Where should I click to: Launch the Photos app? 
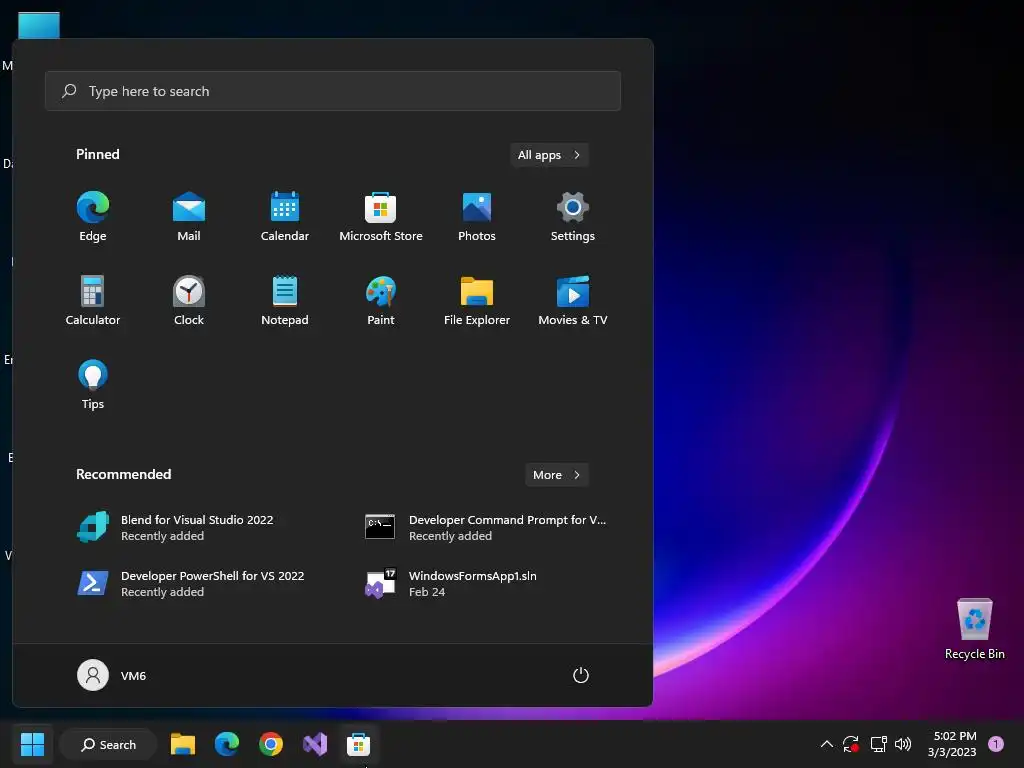[477, 217]
